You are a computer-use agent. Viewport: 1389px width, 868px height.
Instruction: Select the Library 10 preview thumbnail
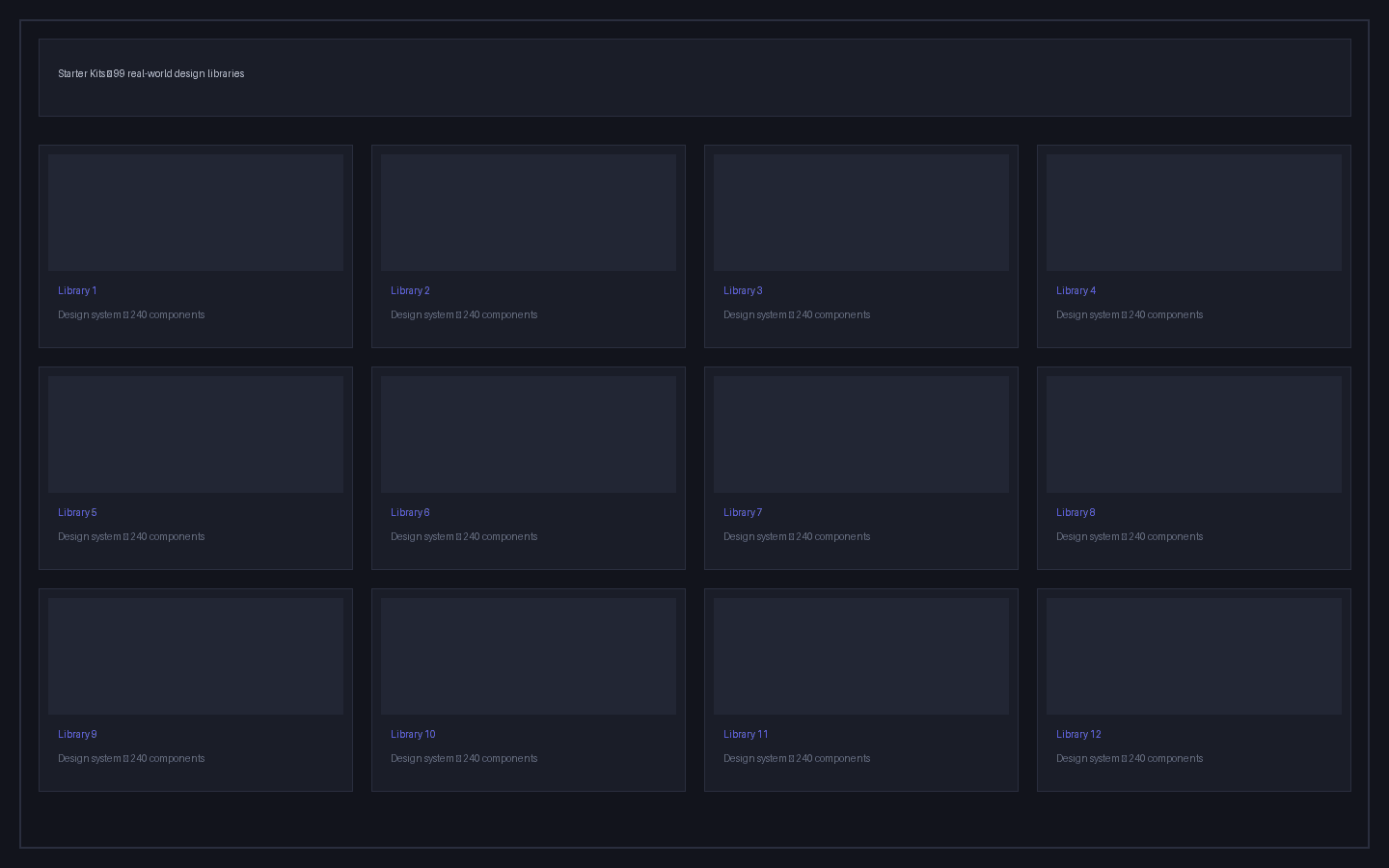[529, 656]
